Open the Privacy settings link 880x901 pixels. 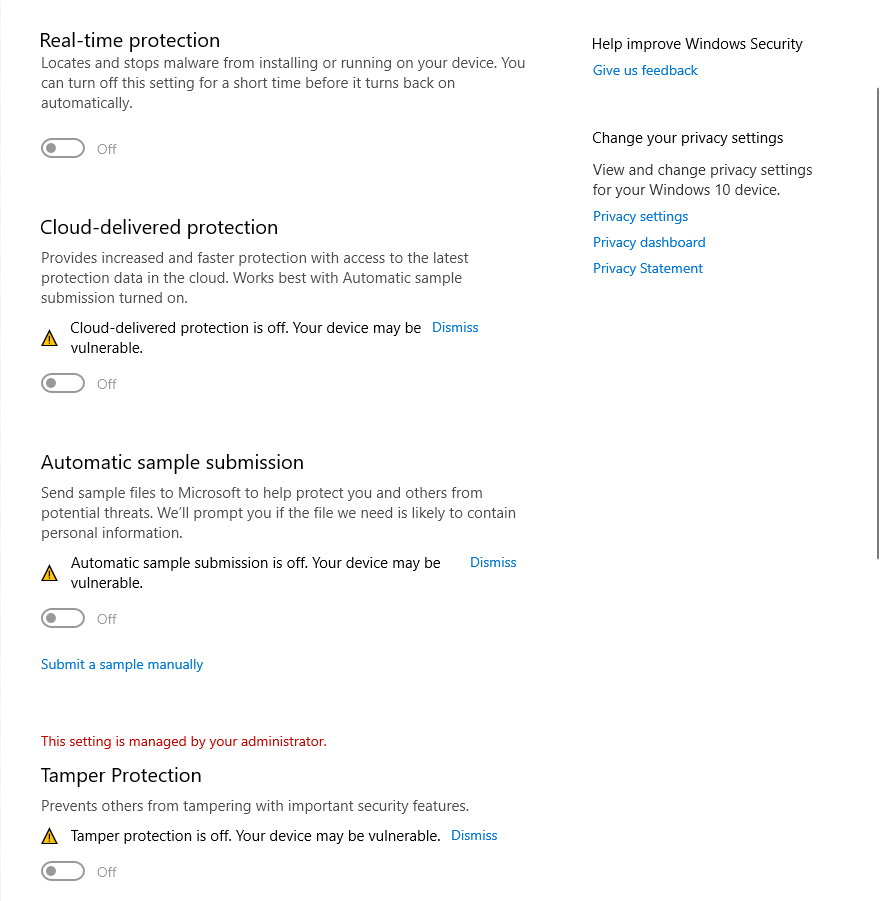tap(640, 216)
